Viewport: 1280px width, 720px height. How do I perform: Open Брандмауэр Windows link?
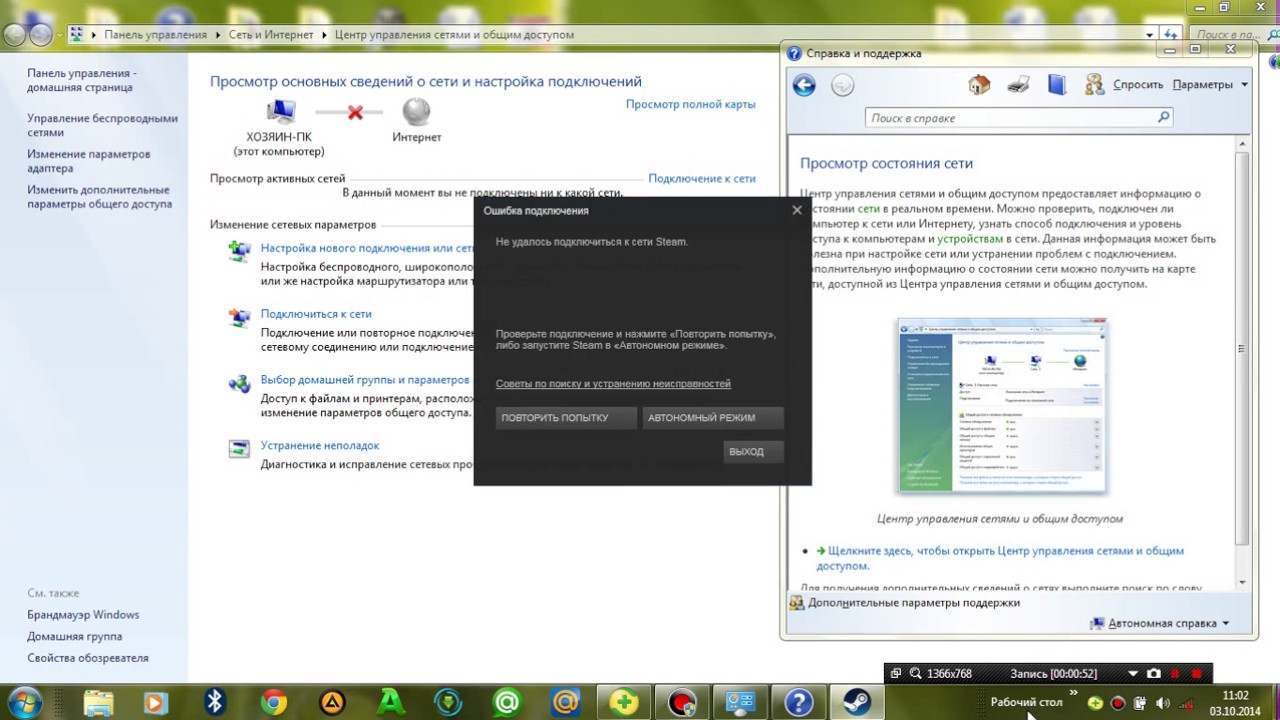83,615
